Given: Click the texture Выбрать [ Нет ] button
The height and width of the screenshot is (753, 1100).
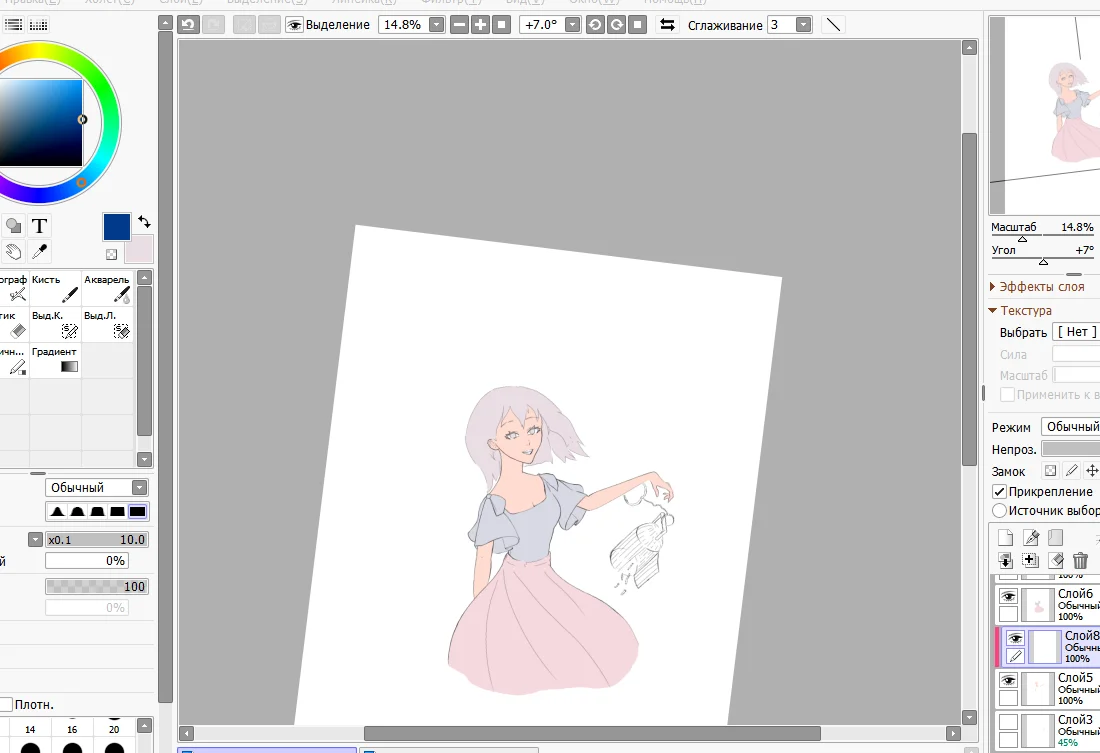Looking at the screenshot, I should (1077, 332).
